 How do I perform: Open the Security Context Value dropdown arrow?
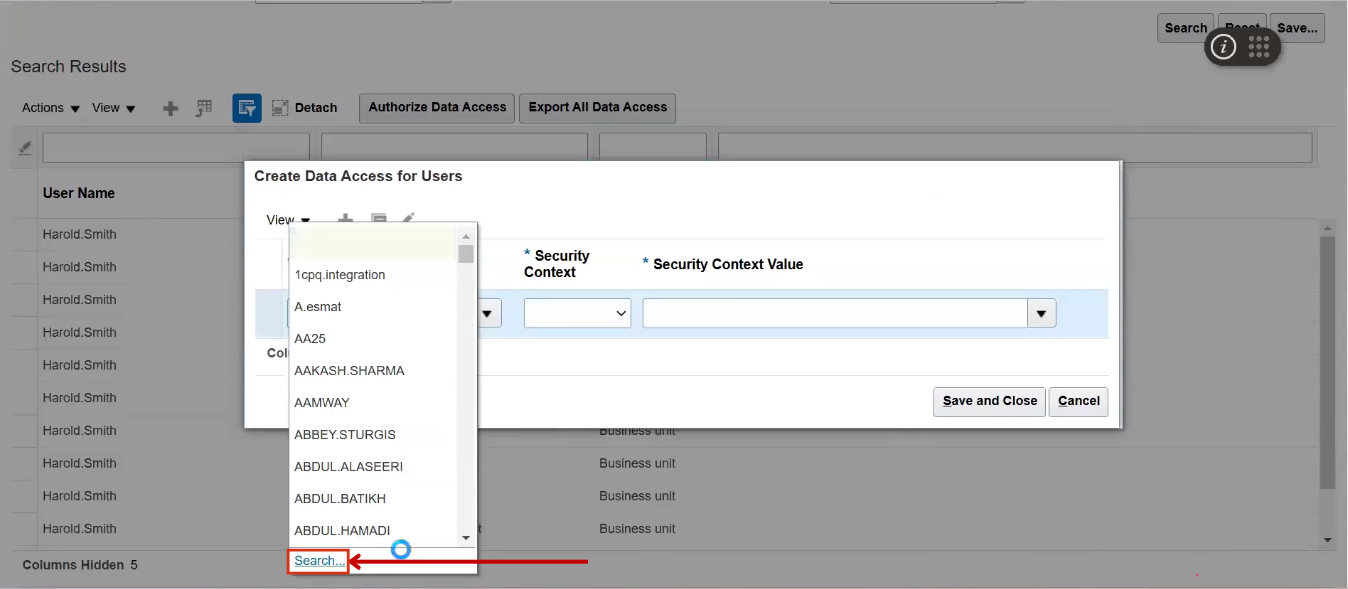[1041, 312]
